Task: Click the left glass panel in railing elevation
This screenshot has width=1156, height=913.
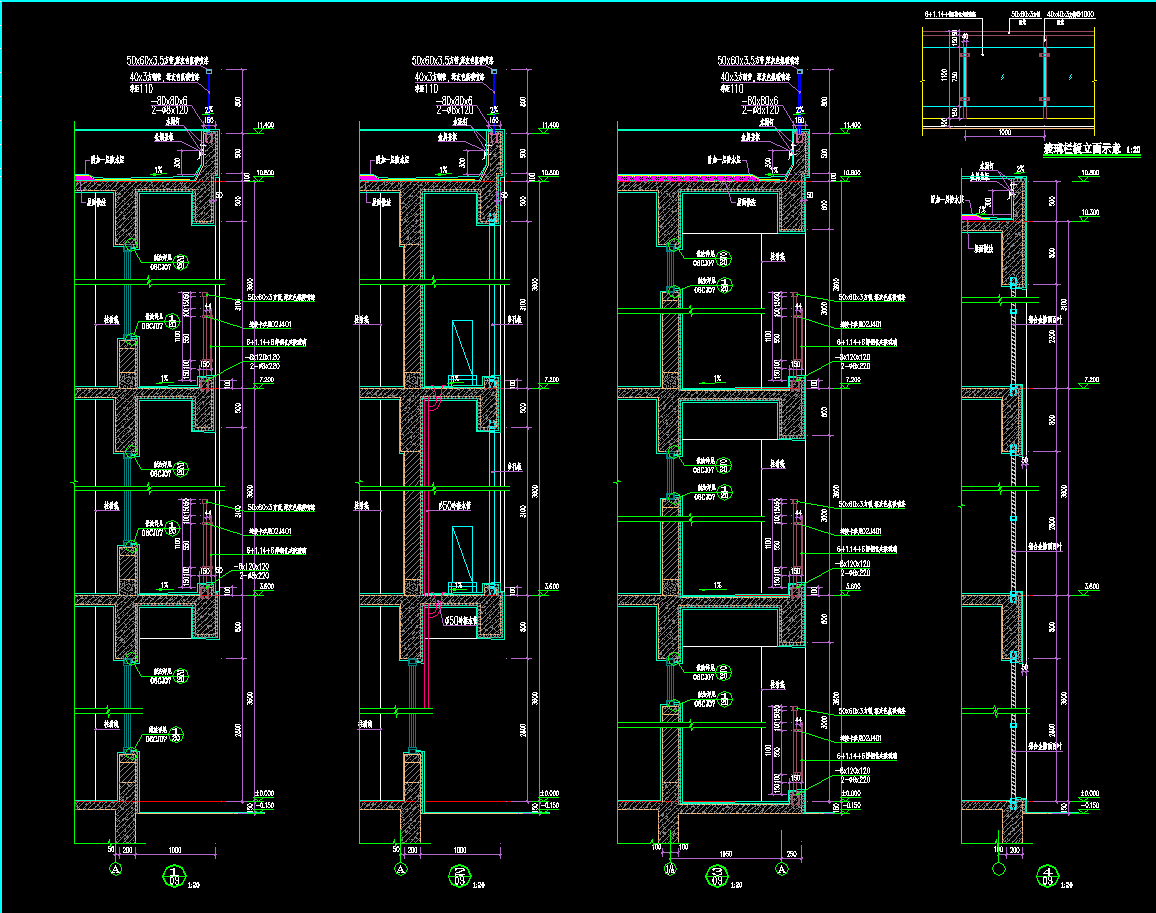Action: tap(1004, 77)
